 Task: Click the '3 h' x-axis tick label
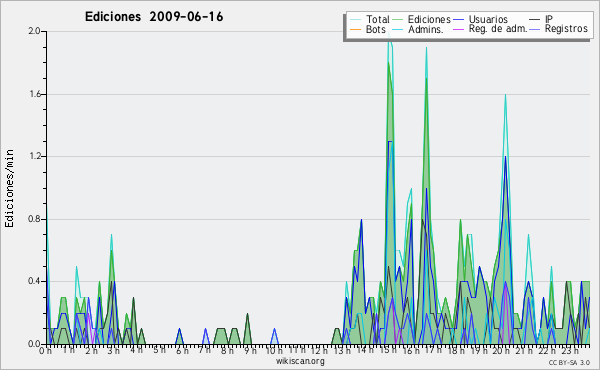114,351
